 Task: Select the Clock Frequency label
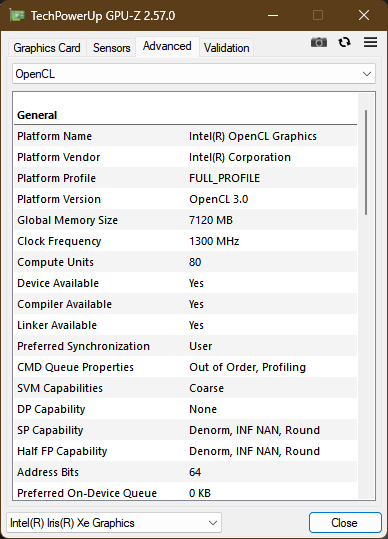[x=59, y=241]
